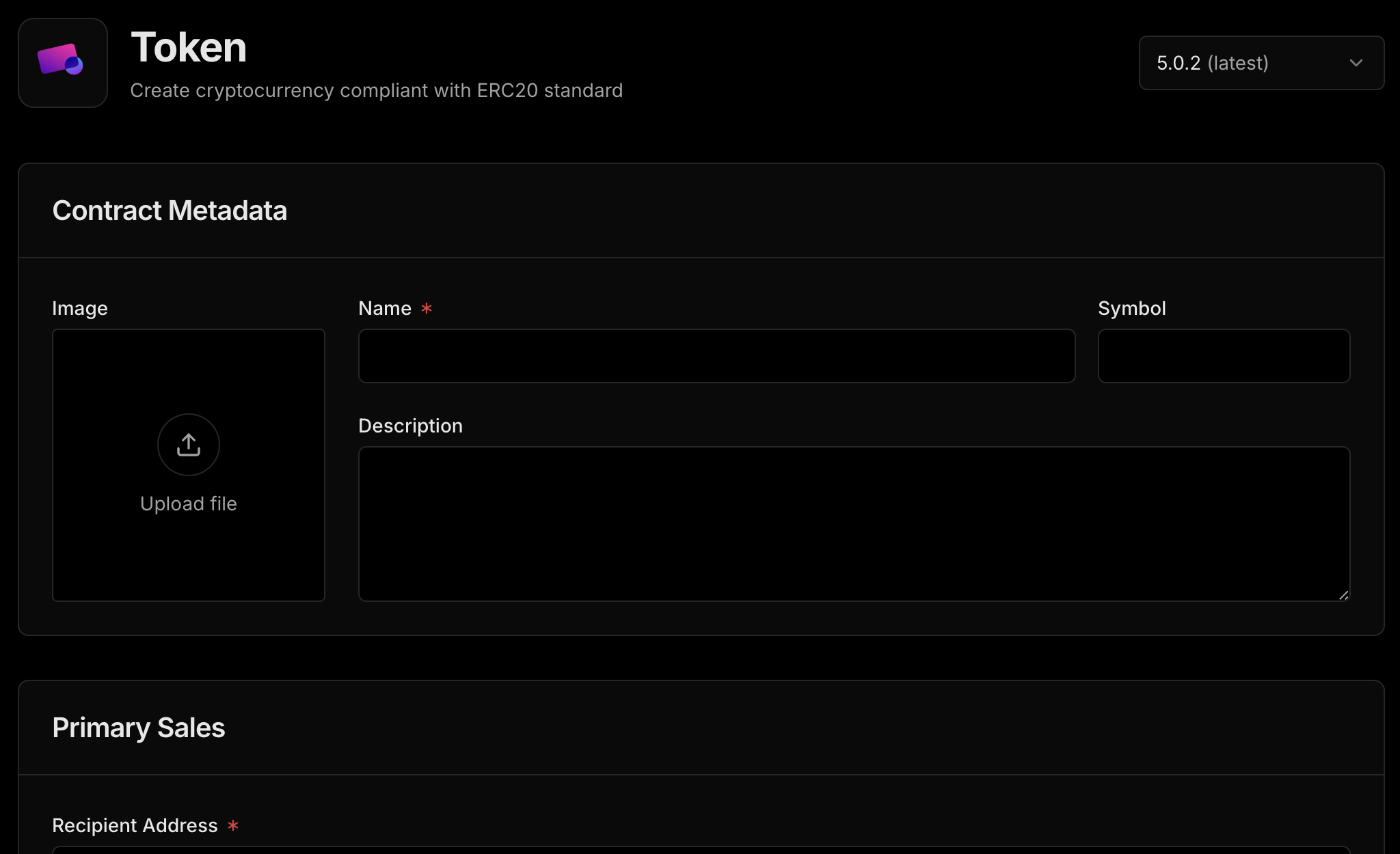The image size is (1400, 854).
Task: Click the Symbol field label
Action: tap(1131, 308)
